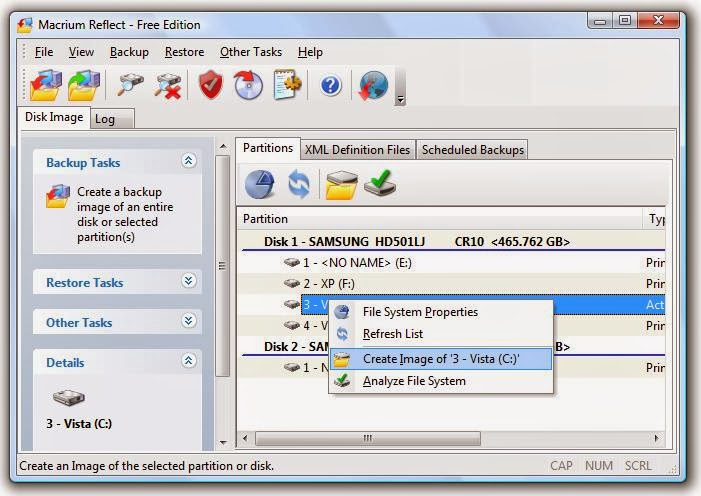Expand the Other Tasks section
Image resolution: width=701 pixels, height=496 pixels.
(189, 321)
